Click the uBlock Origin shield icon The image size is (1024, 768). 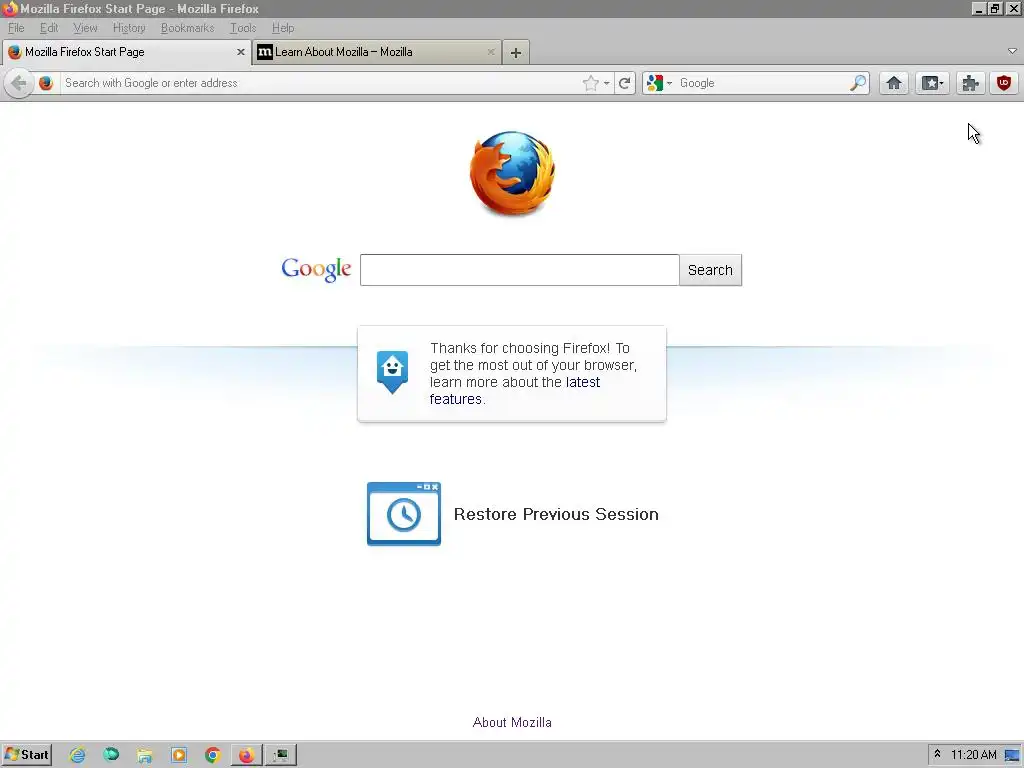coord(1004,83)
